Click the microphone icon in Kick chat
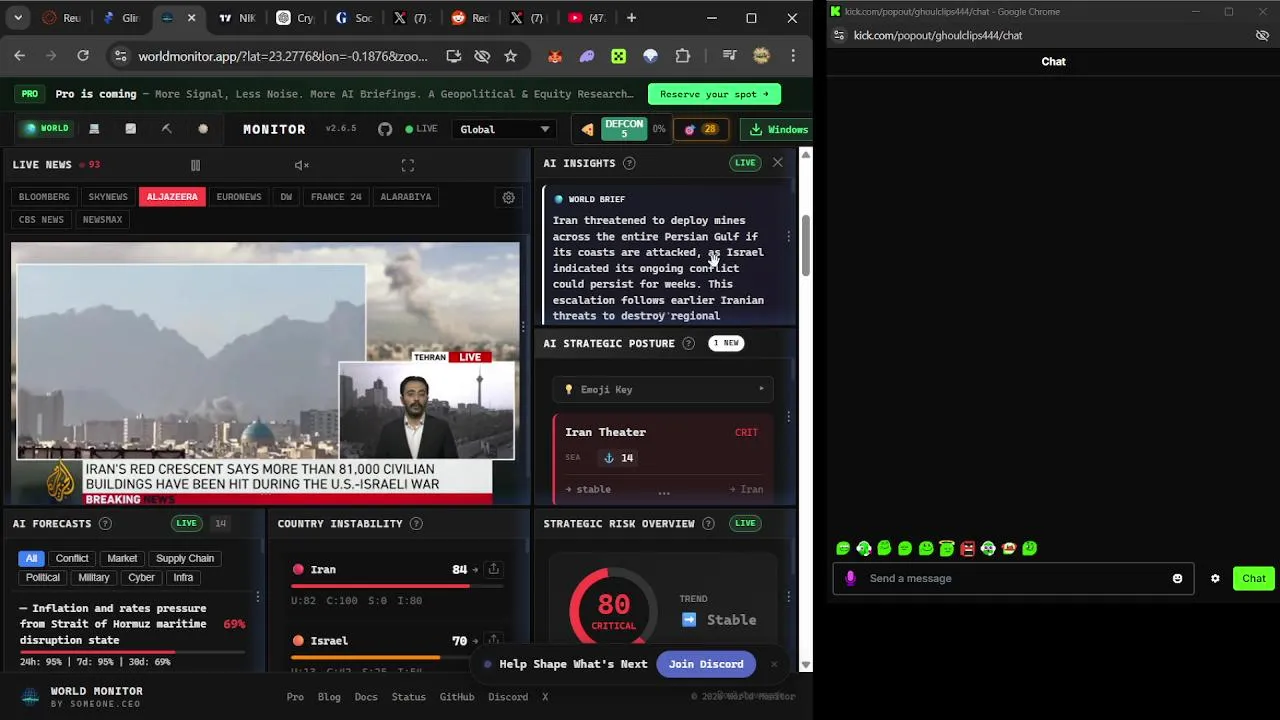Viewport: 1280px width, 720px height. (x=850, y=578)
